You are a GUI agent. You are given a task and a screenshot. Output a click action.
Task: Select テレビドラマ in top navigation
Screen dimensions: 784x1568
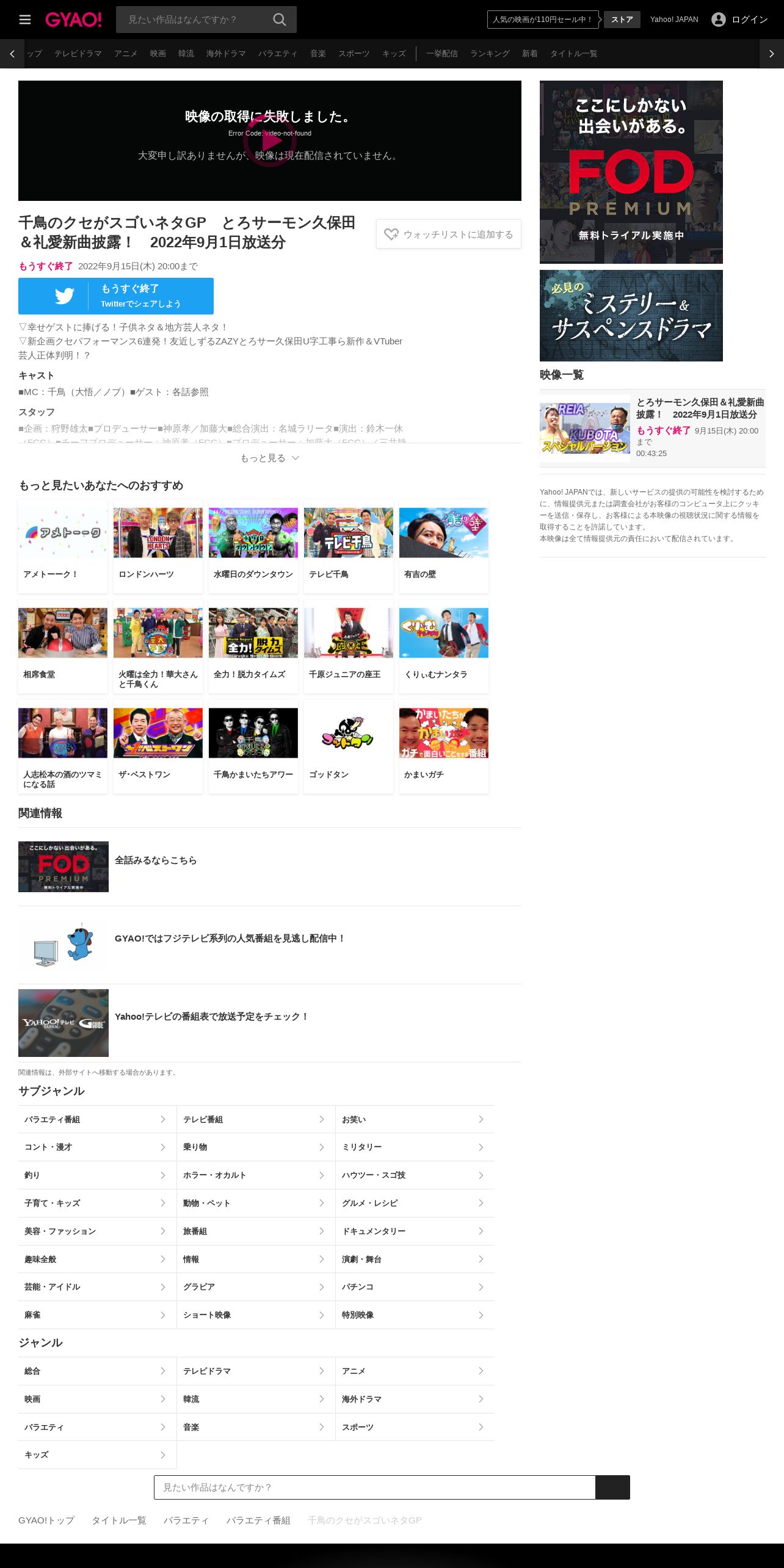(78, 54)
